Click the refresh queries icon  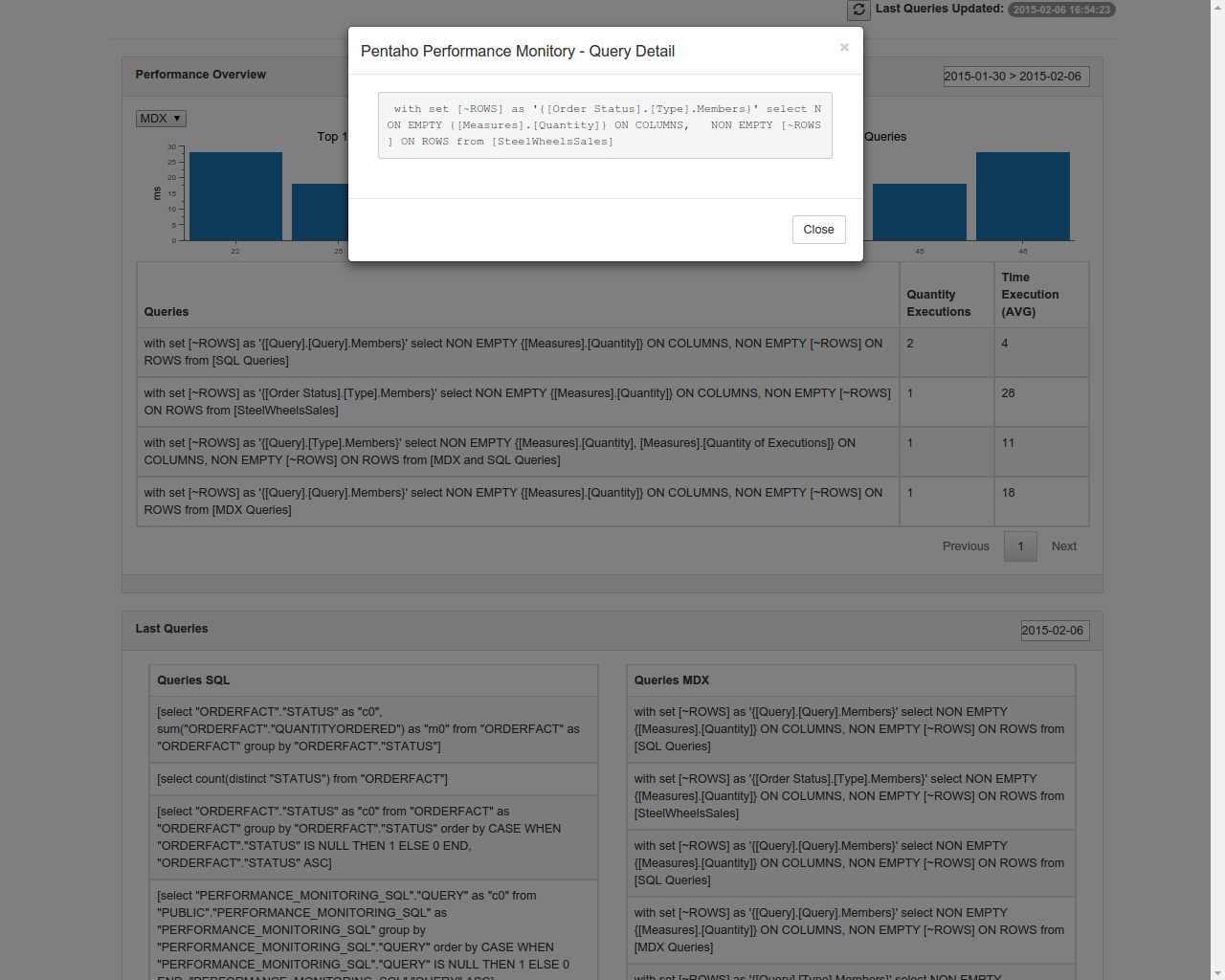tap(858, 10)
